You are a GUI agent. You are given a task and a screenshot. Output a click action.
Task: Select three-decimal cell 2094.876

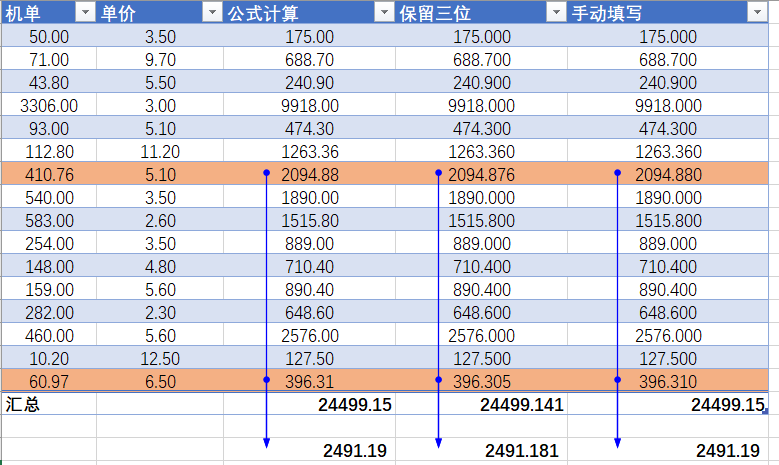tap(481, 174)
